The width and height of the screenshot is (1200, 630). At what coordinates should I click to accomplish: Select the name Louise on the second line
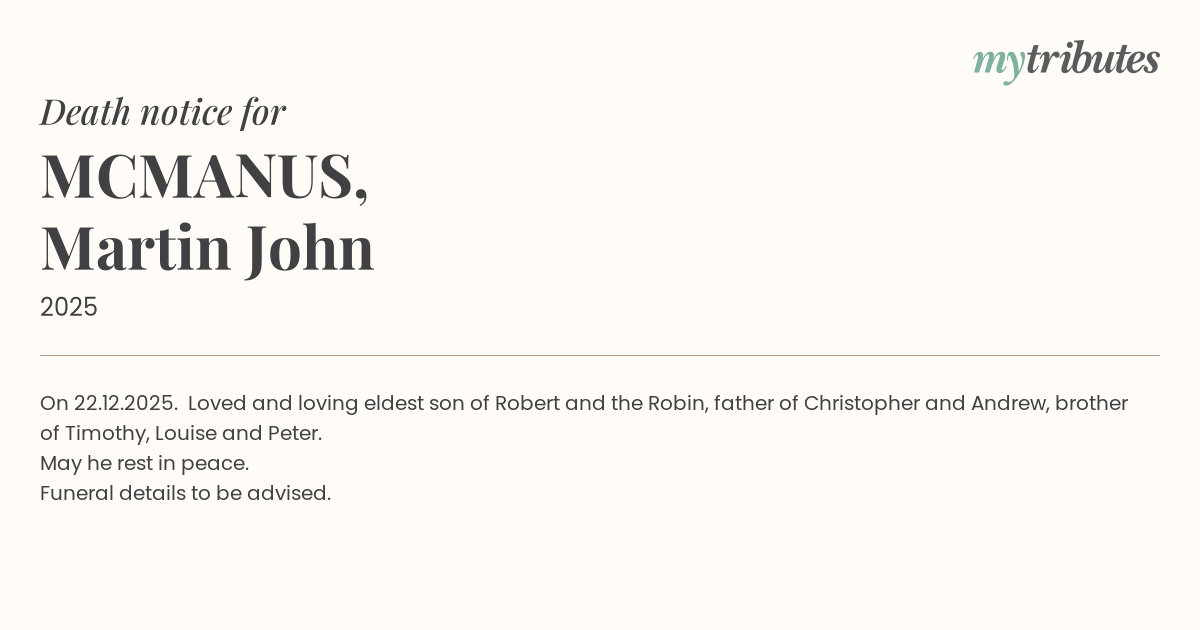tap(186, 433)
